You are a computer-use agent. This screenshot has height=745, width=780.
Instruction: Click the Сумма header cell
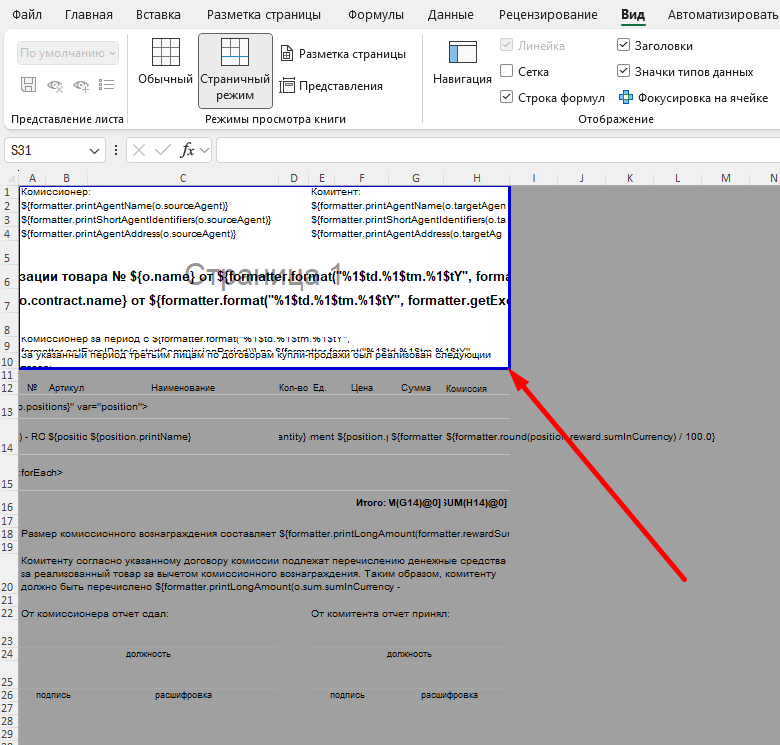[416, 388]
